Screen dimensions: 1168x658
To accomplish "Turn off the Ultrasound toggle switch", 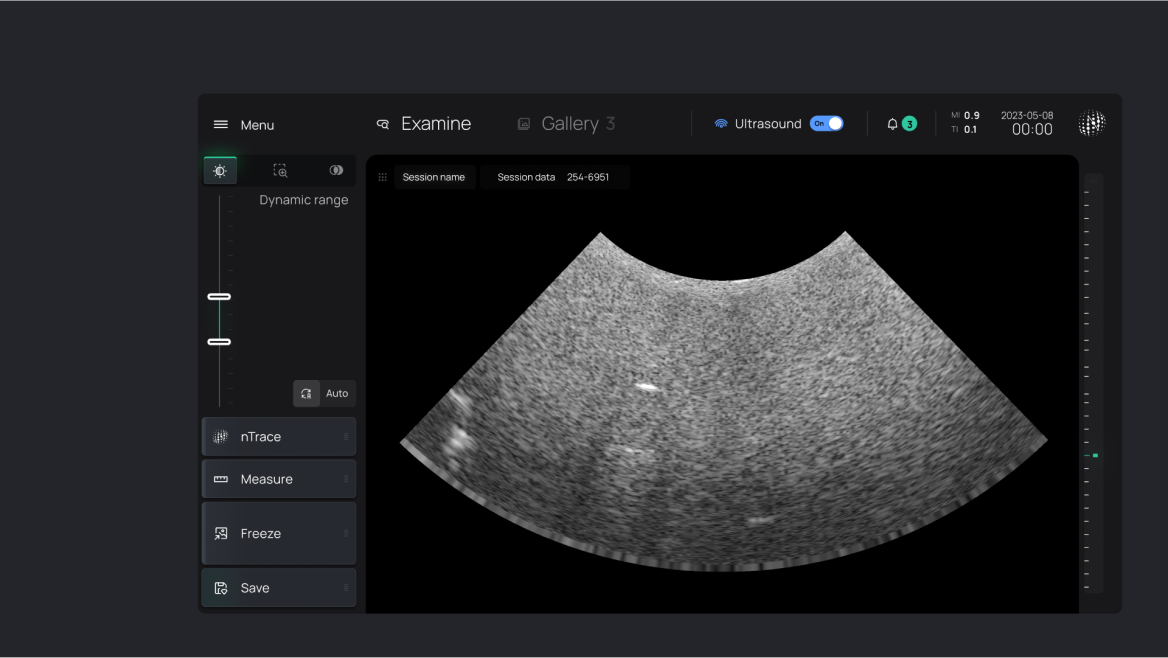I will tap(827, 124).
